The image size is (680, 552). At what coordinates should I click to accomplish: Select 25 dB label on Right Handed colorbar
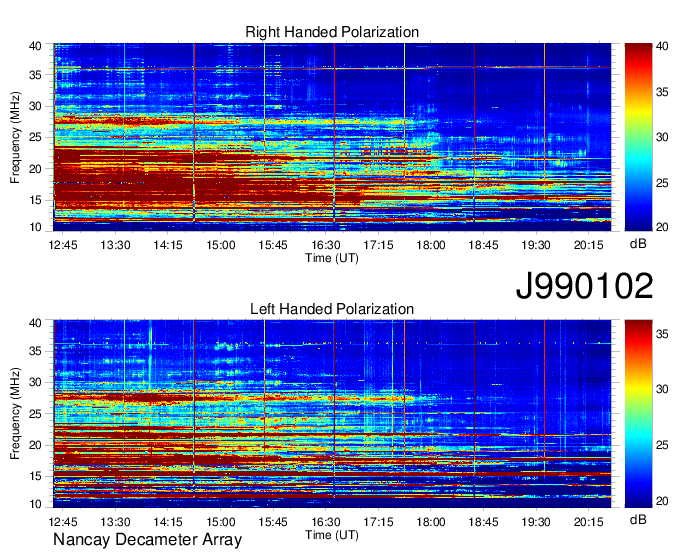tap(662, 183)
